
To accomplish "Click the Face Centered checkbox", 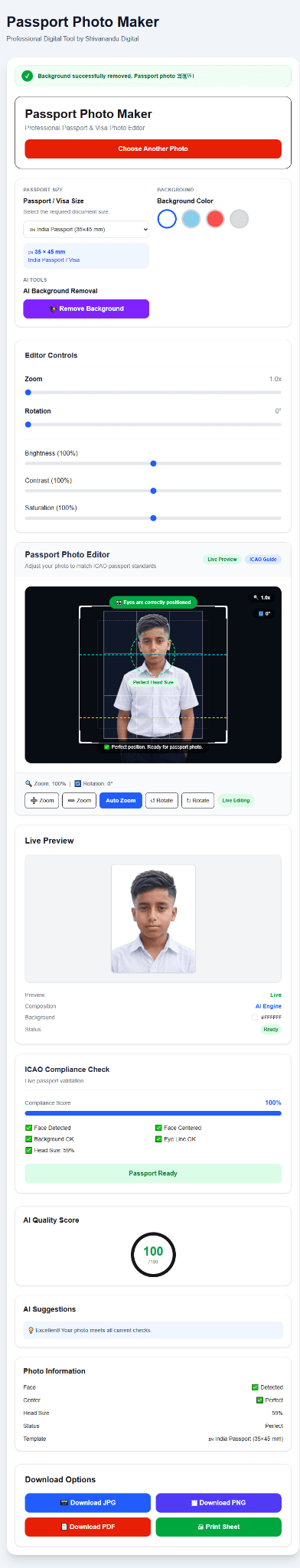I will 158,1128.
